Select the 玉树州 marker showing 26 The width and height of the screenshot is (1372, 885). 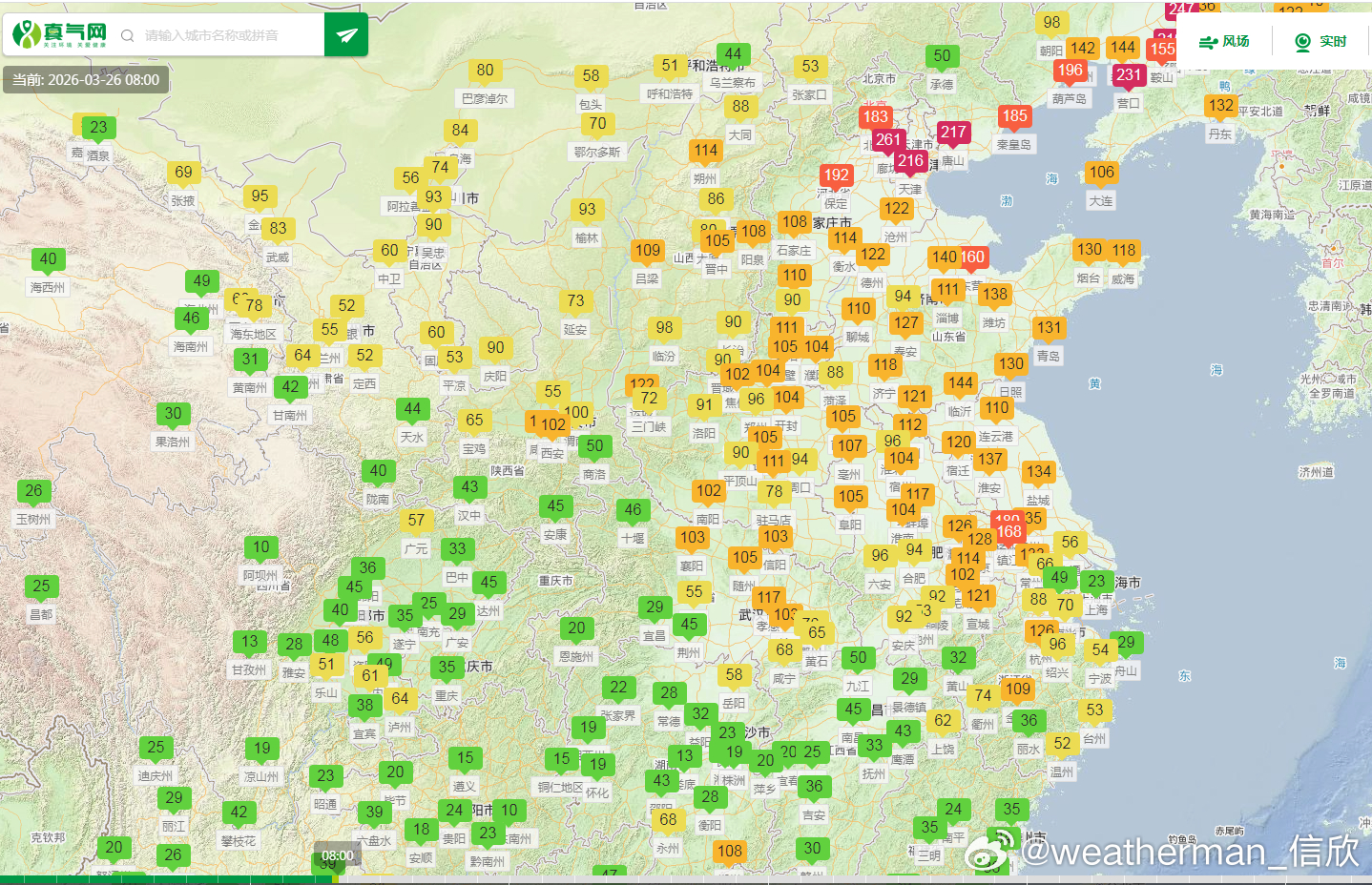[x=33, y=492]
